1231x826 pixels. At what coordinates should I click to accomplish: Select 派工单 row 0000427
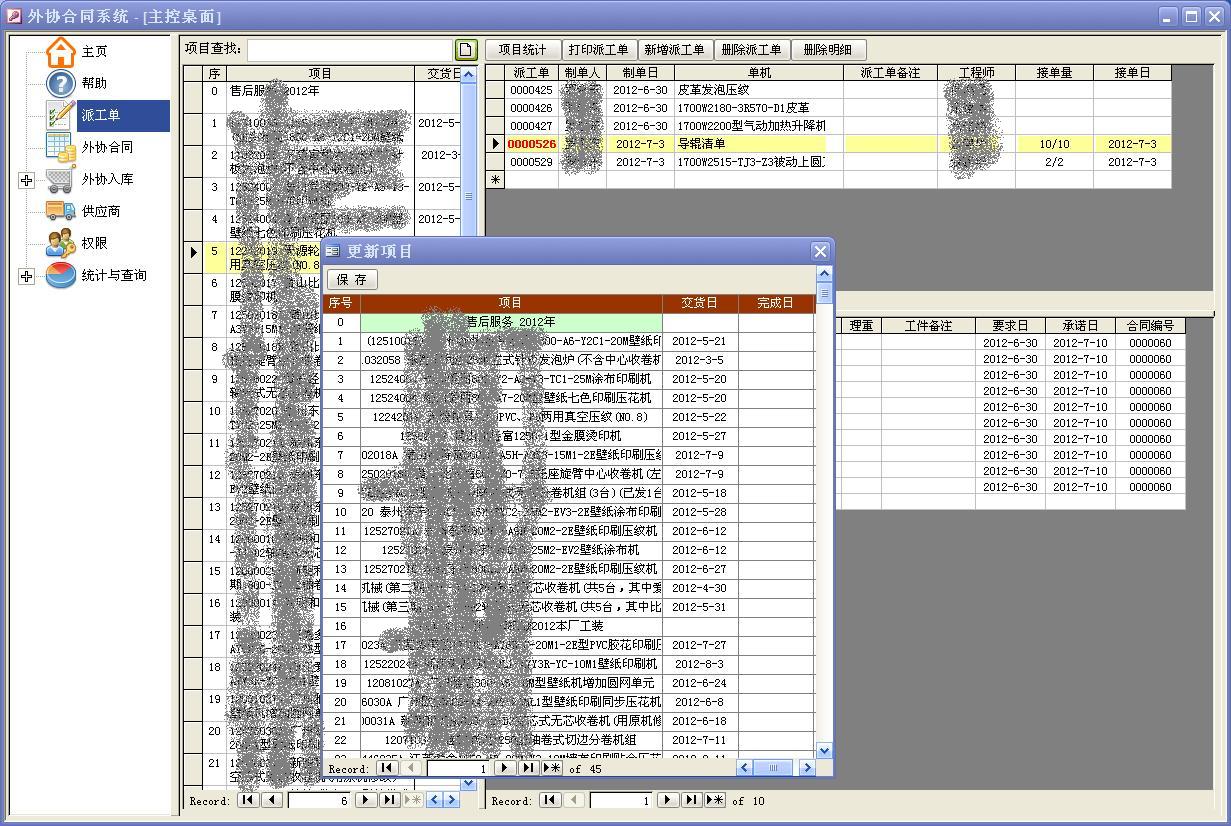pyautogui.click(x=530, y=126)
